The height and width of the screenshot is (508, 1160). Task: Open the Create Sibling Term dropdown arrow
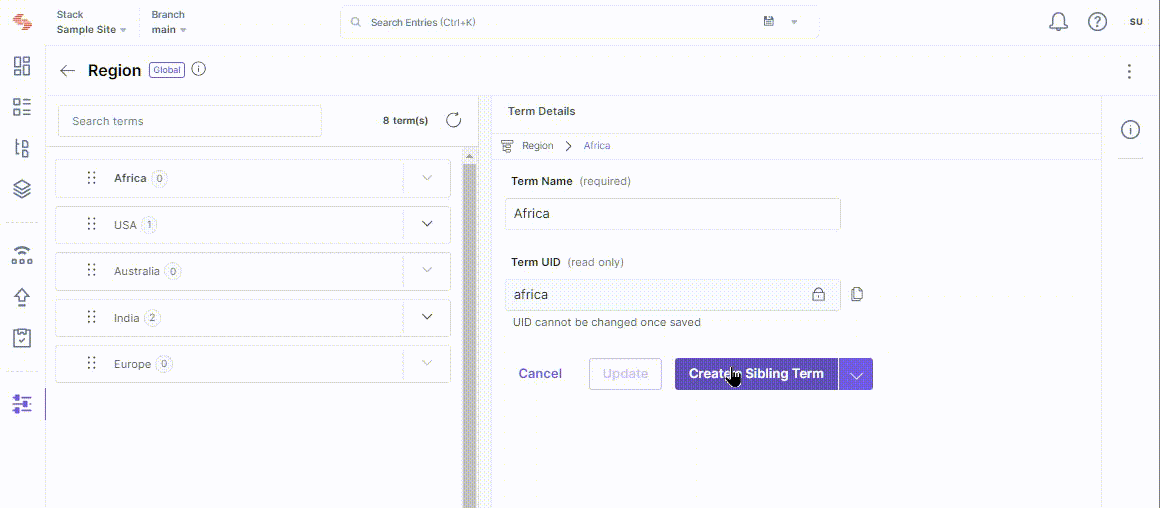(856, 374)
